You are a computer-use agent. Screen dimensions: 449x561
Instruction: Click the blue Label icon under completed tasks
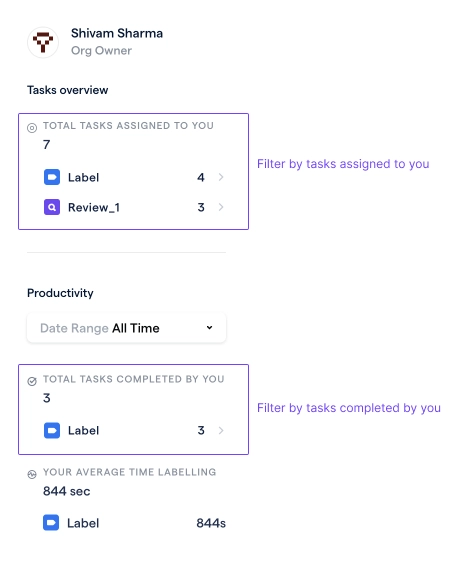tap(52, 430)
